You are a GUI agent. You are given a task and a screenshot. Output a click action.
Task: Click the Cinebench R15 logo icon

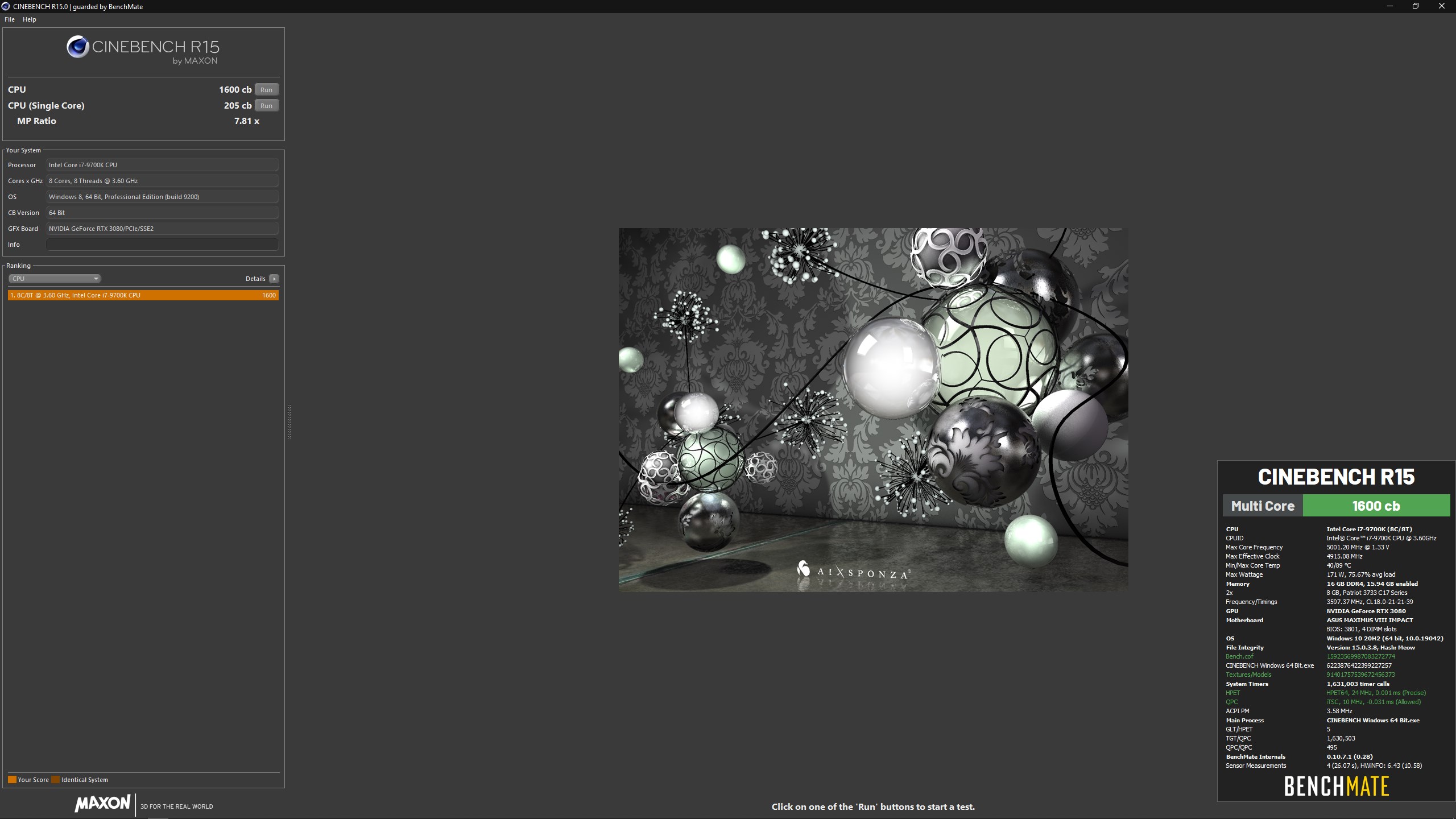pos(78,47)
